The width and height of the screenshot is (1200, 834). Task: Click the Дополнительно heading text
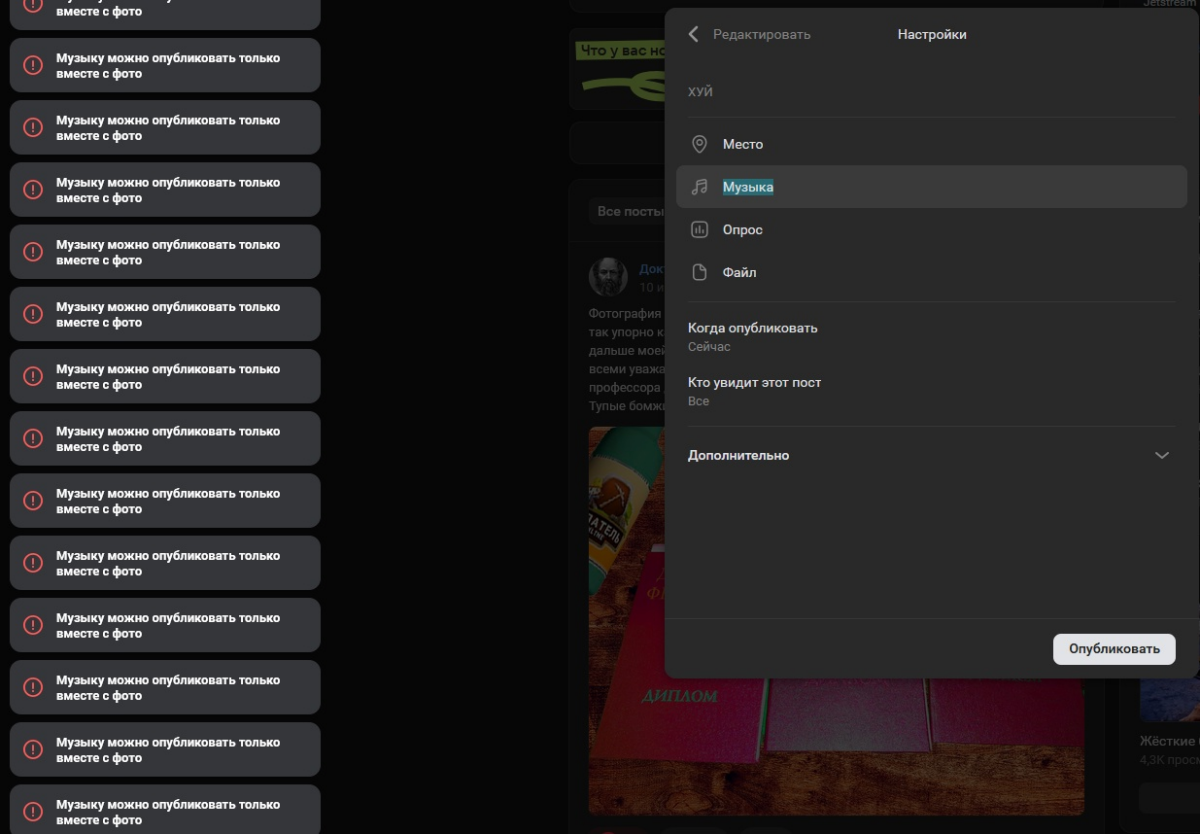pyautogui.click(x=738, y=455)
